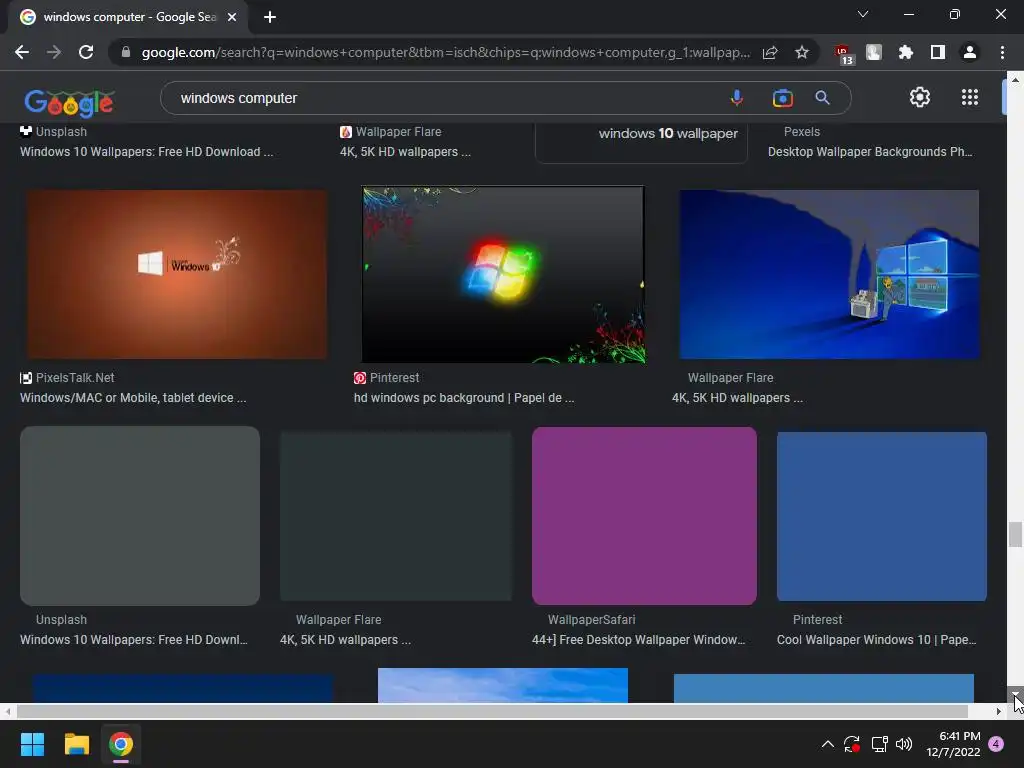Search by image camera icon
Viewport: 1024px width, 768px height.
click(x=782, y=98)
